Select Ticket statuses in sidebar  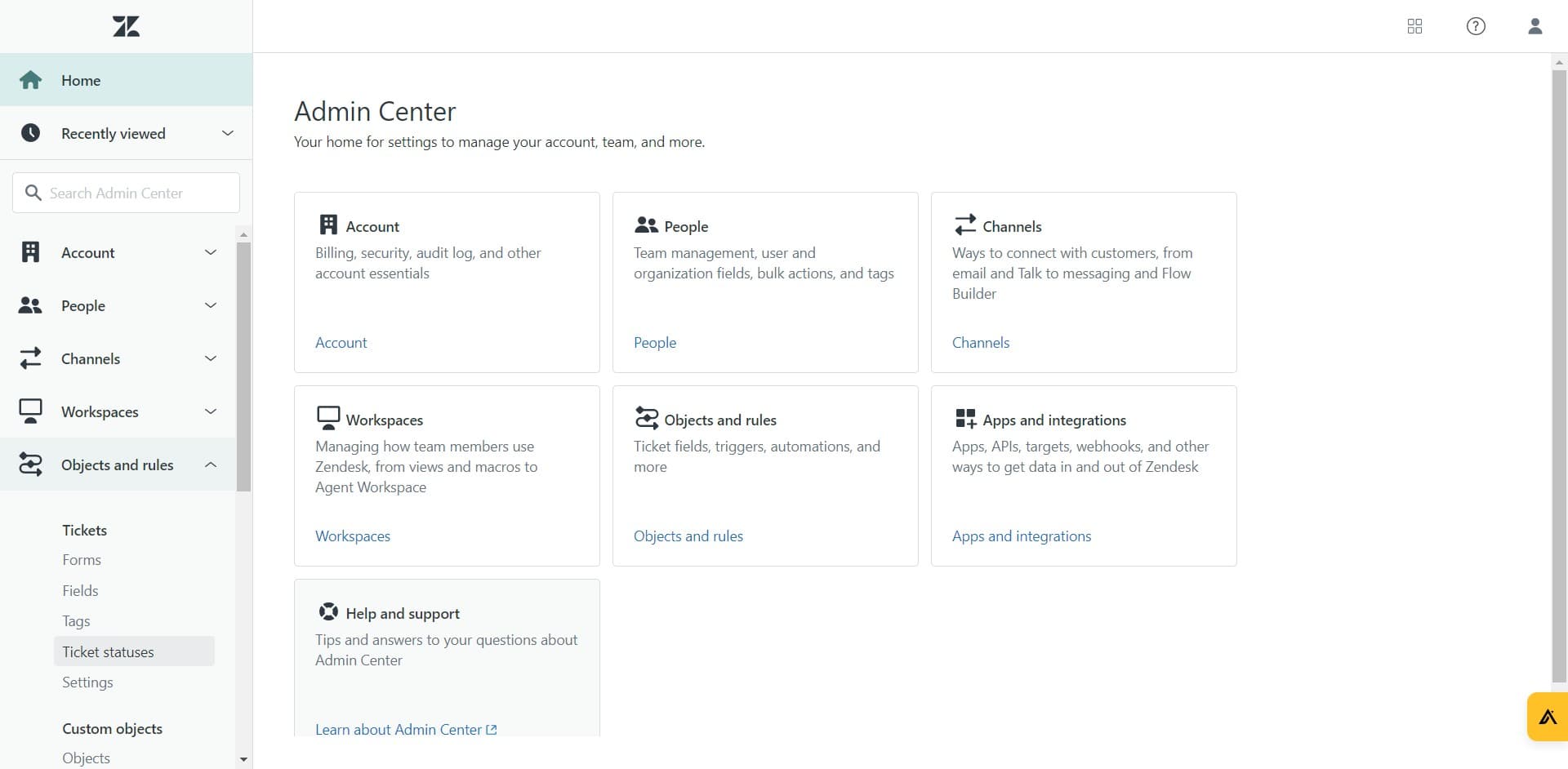(x=108, y=651)
